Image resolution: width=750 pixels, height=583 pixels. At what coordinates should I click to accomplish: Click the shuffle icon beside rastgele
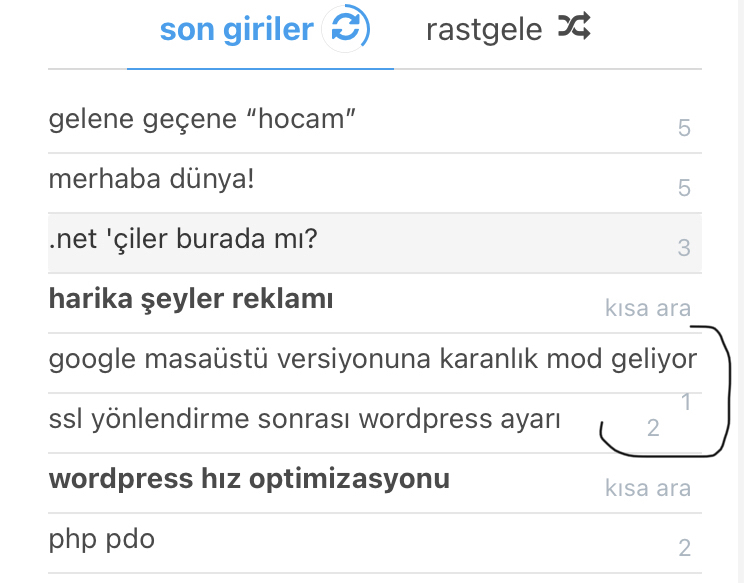coord(574,26)
